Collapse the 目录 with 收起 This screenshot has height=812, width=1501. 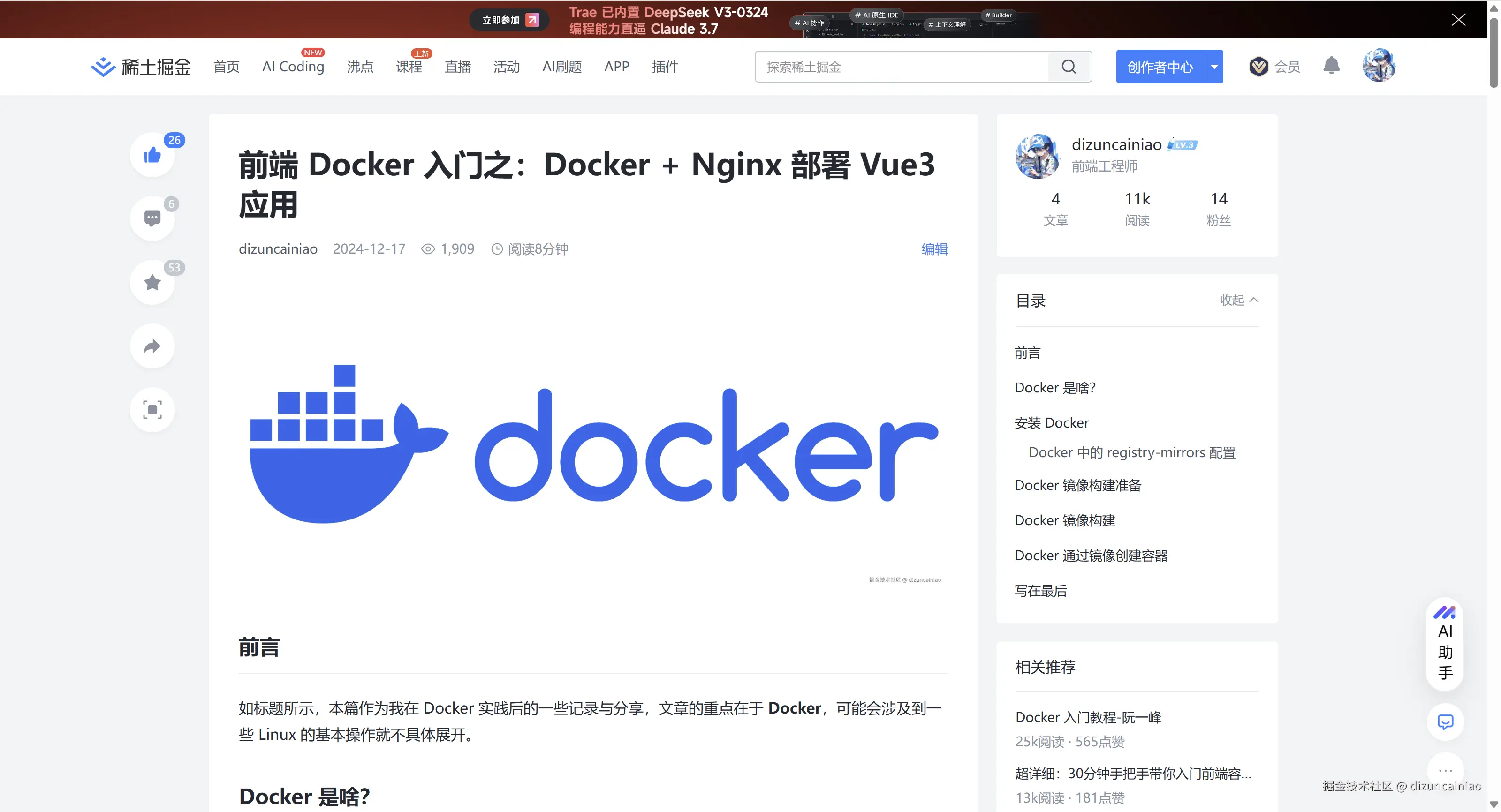tap(1239, 300)
